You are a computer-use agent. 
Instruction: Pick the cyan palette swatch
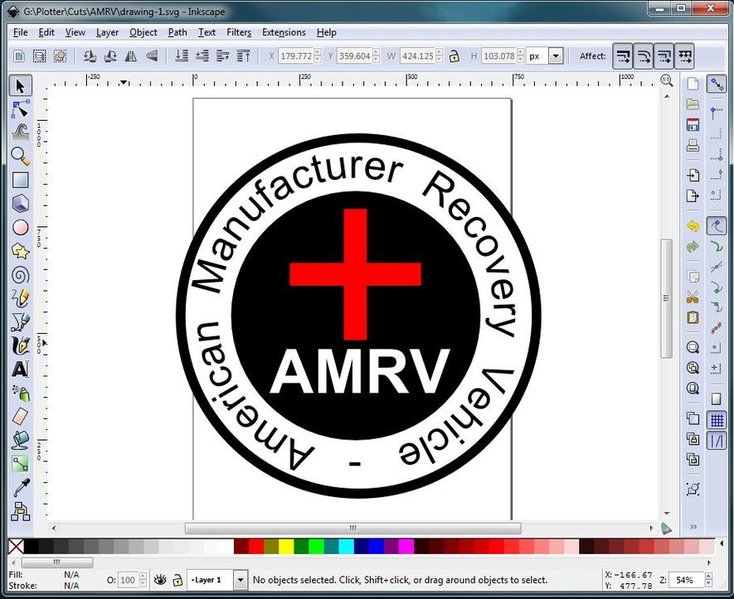tap(346, 547)
